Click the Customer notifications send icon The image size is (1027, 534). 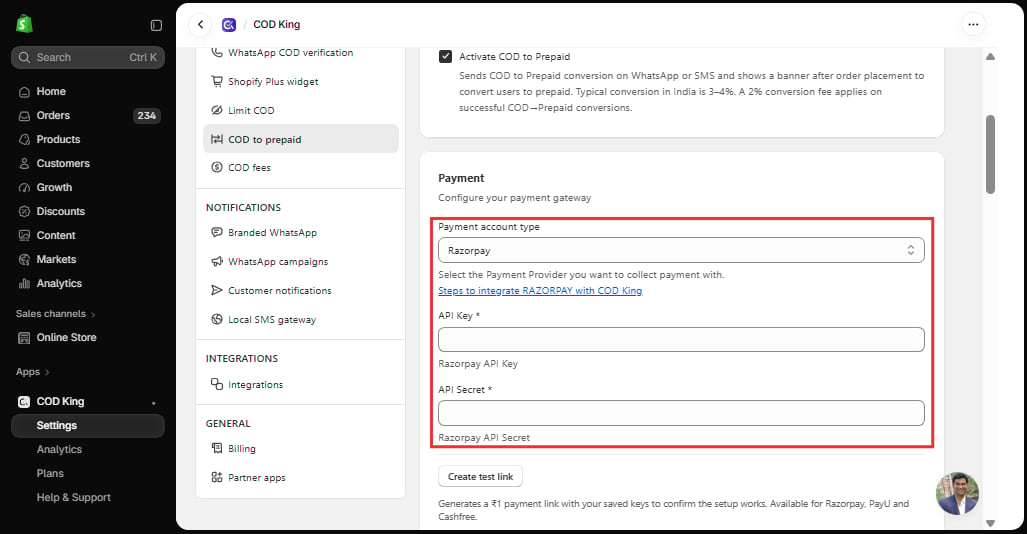click(x=217, y=290)
